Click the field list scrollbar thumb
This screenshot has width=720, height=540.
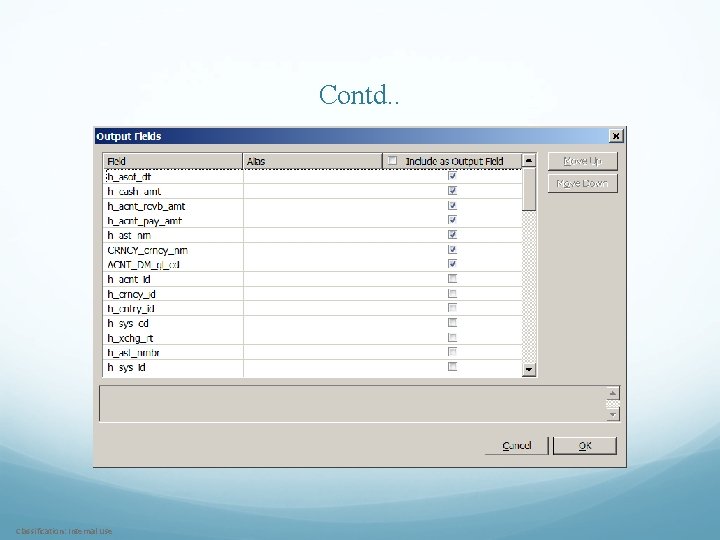click(529, 189)
